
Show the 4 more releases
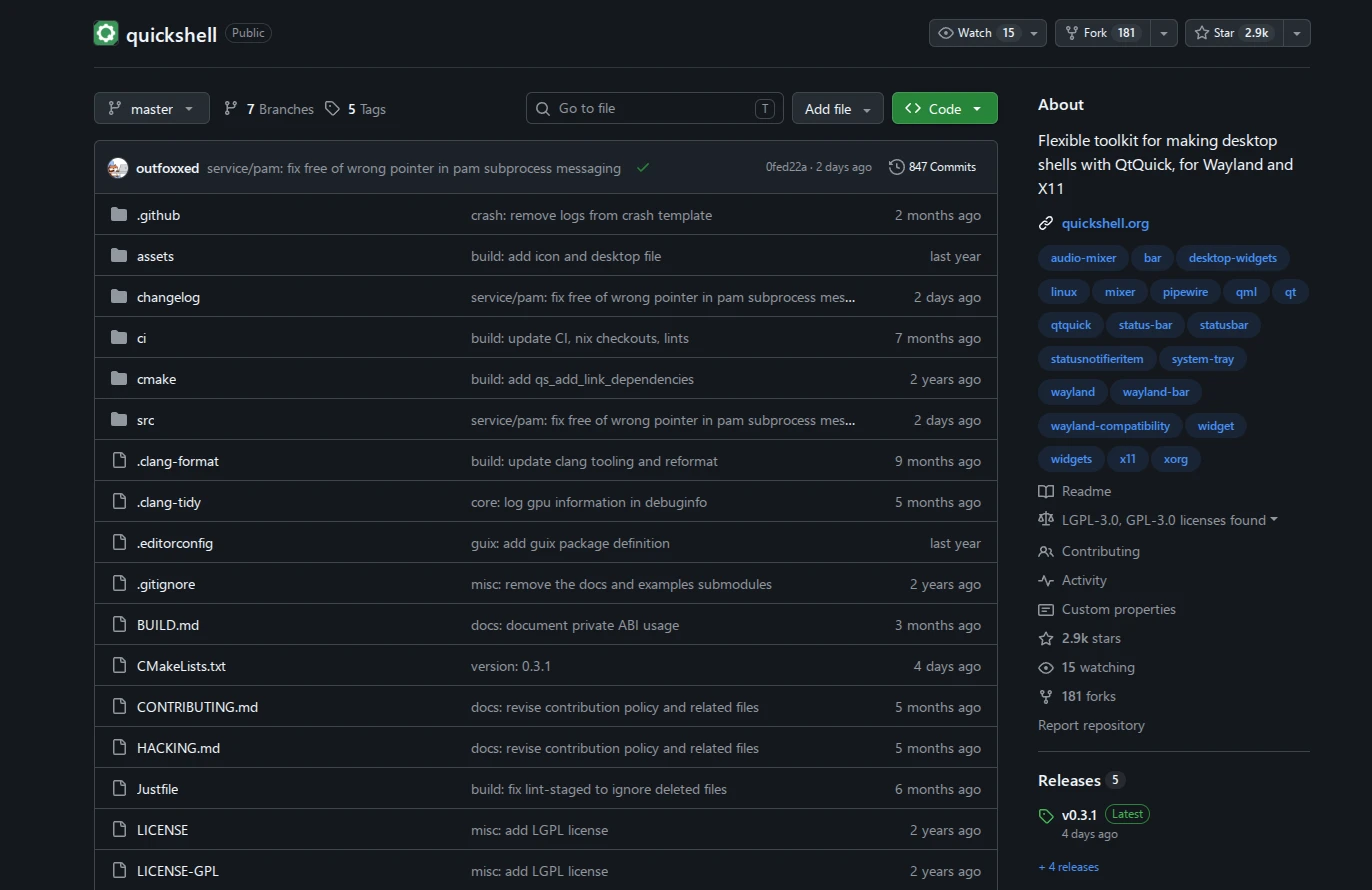1068,867
